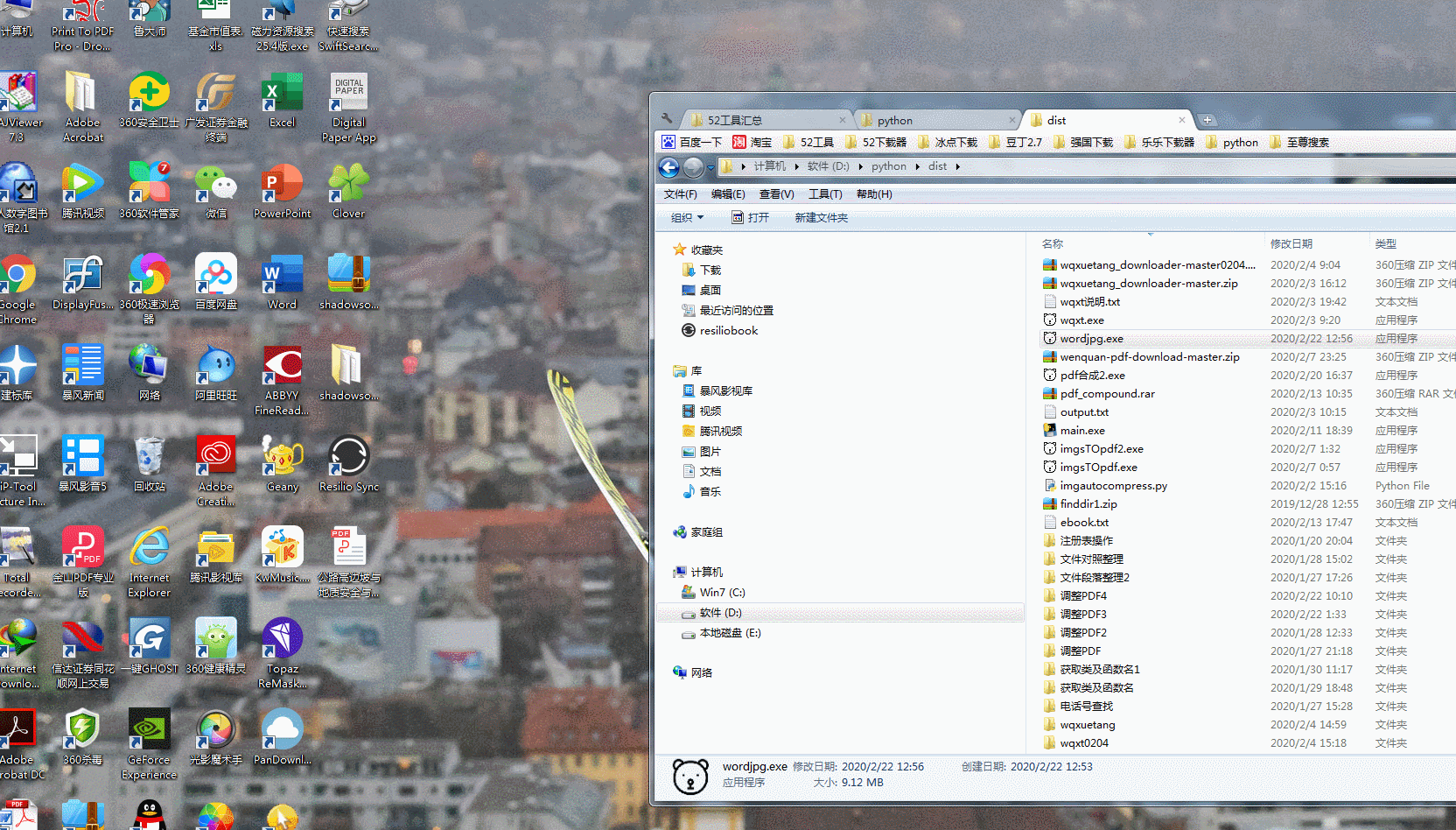The image size is (1456, 830).
Task: Click the 打开 toolbar button
Action: (750, 218)
